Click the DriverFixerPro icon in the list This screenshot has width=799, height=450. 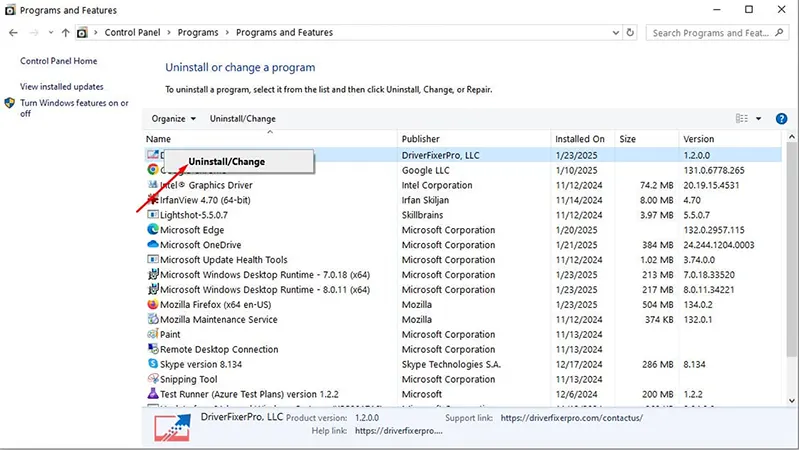(x=152, y=154)
